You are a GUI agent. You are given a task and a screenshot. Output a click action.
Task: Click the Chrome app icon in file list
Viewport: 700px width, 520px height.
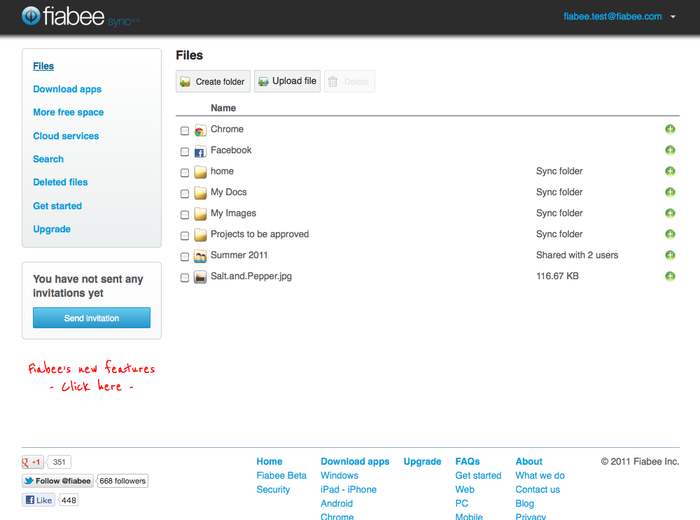(200, 130)
